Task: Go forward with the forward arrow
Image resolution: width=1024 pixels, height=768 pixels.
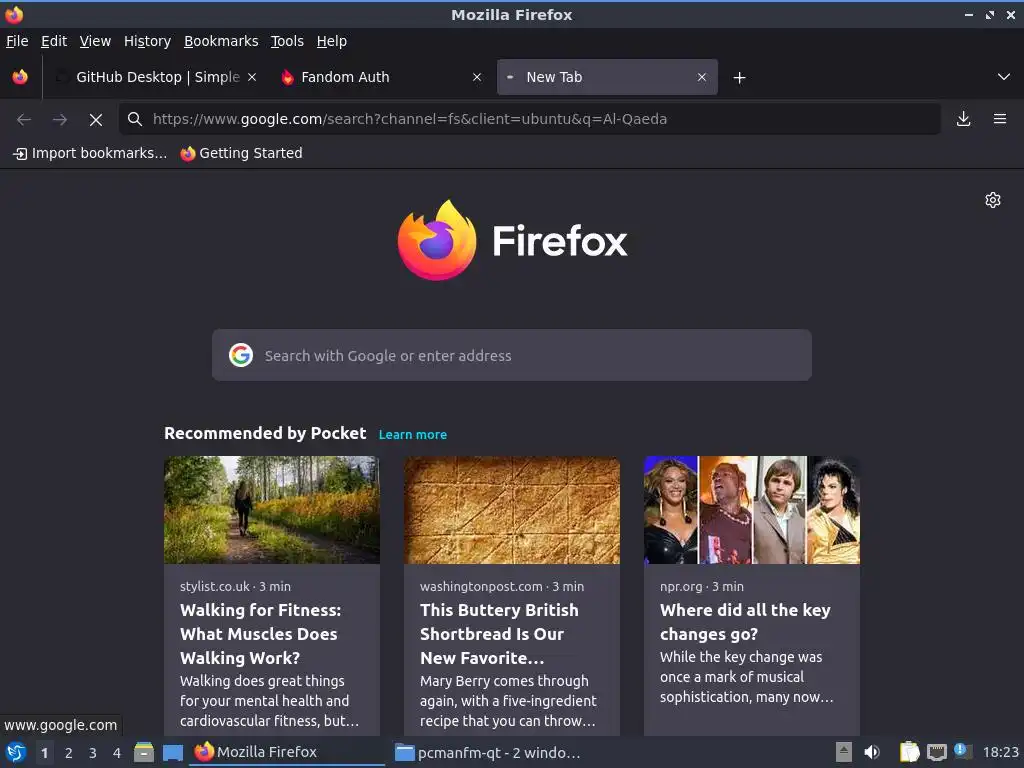Action: pos(59,119)
